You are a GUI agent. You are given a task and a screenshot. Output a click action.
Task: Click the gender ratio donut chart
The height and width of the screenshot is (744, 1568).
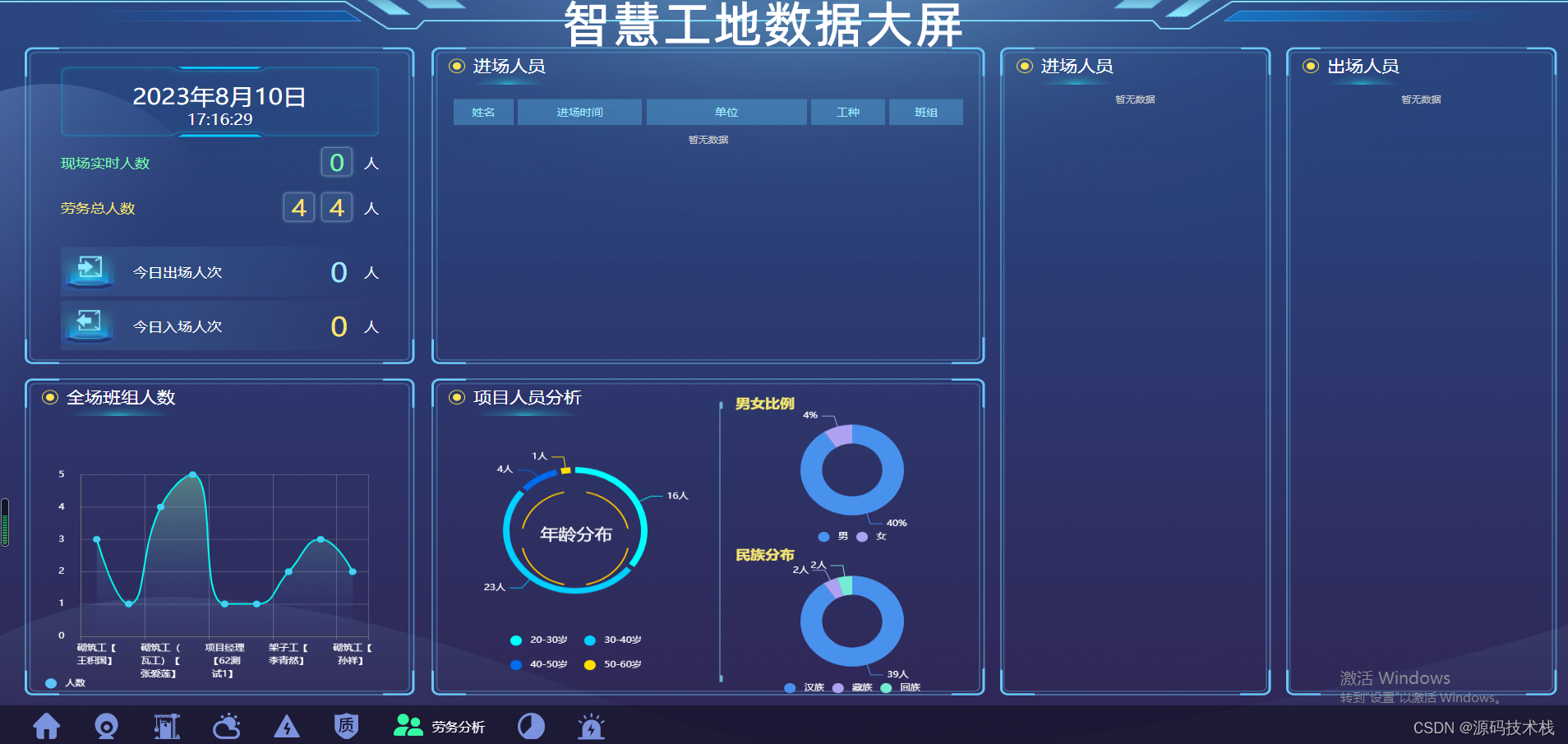(852, 470)
